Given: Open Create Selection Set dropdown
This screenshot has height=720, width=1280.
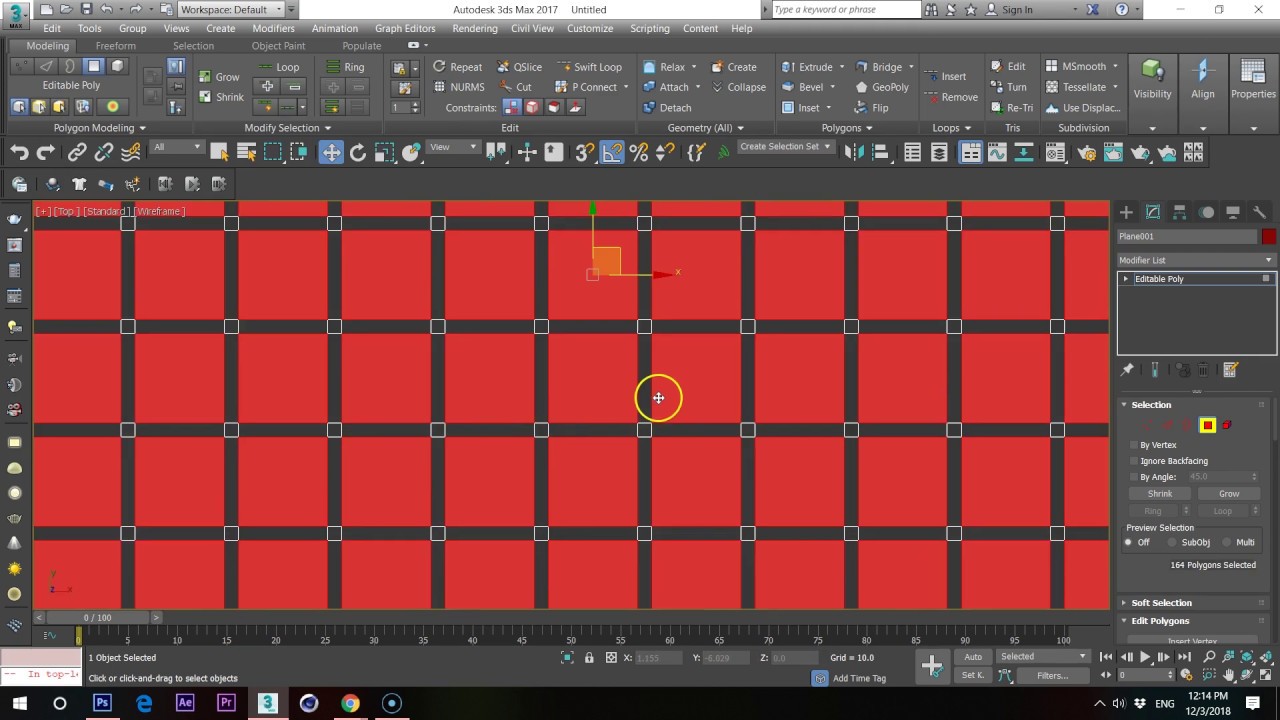Looking at the screenshot, I should (x=785, y=146).
